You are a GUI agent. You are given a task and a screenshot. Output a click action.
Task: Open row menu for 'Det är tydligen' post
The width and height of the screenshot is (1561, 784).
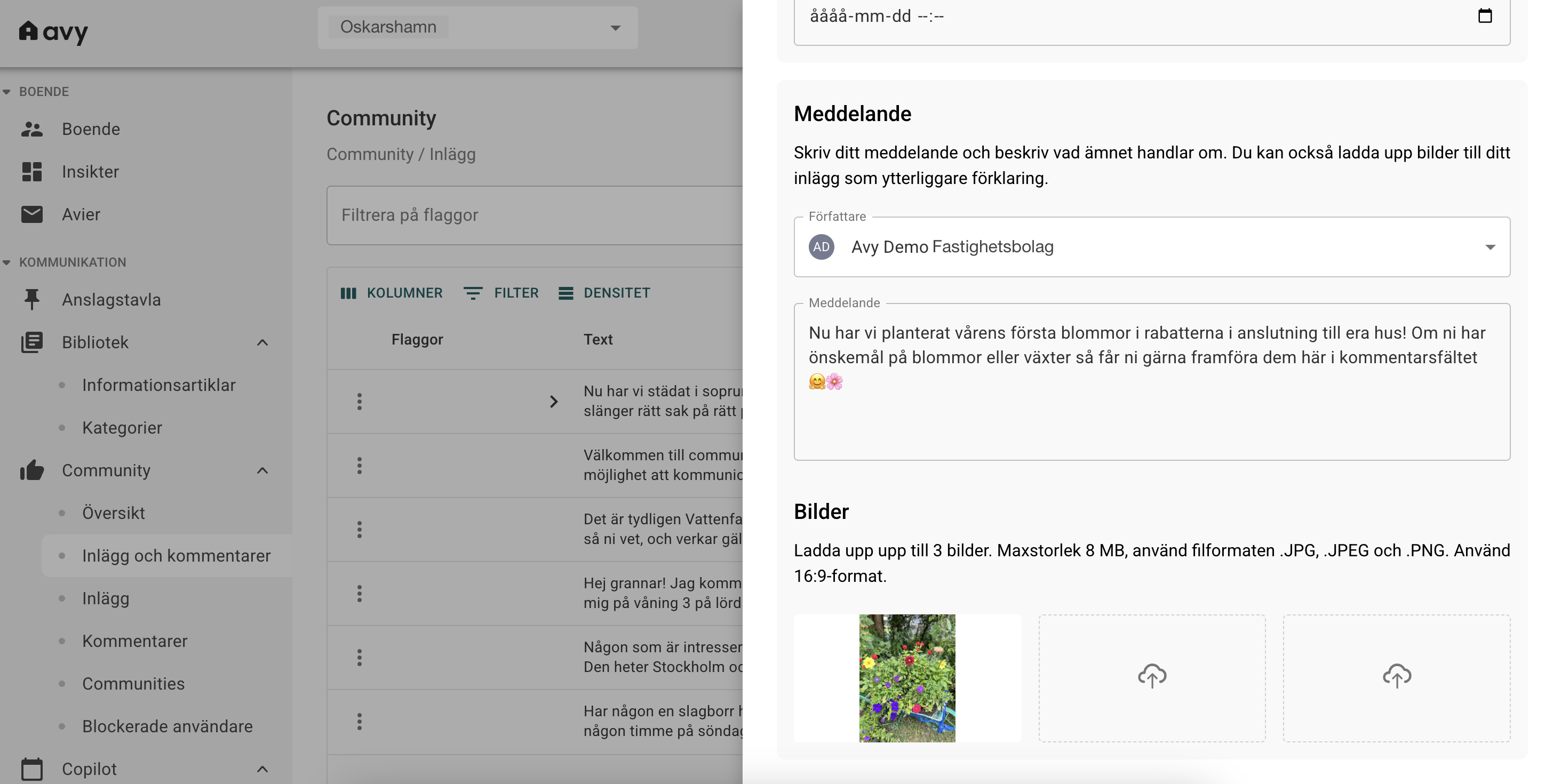tap(360, 530)
